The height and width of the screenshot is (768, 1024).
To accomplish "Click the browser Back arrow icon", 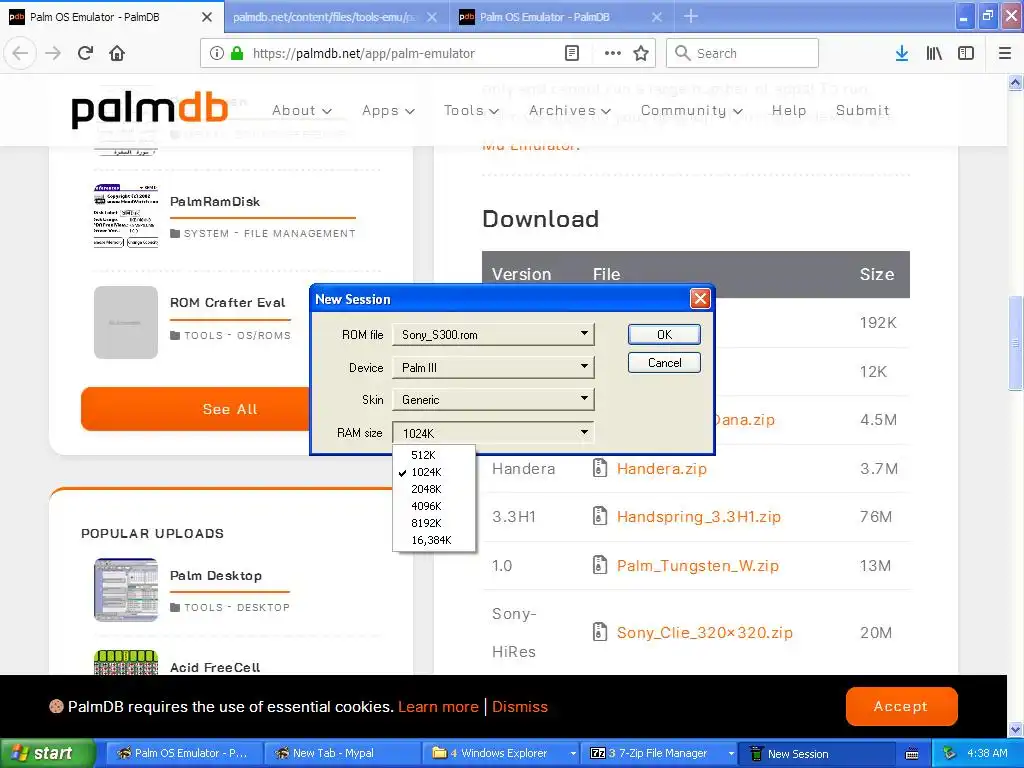I will [x=20, y=53].
